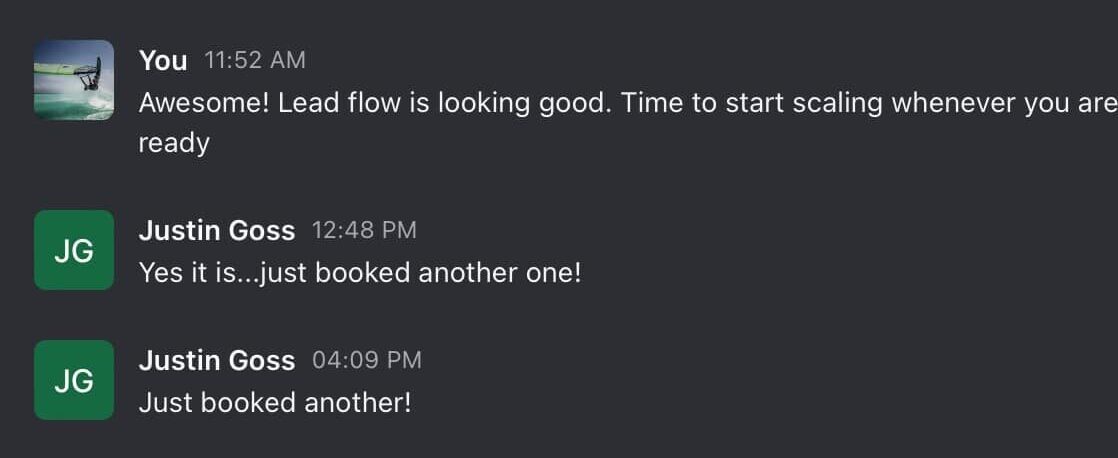Click the 12:48 PM message timestamp
1118x458 pixels.
[x=364, y=230]
